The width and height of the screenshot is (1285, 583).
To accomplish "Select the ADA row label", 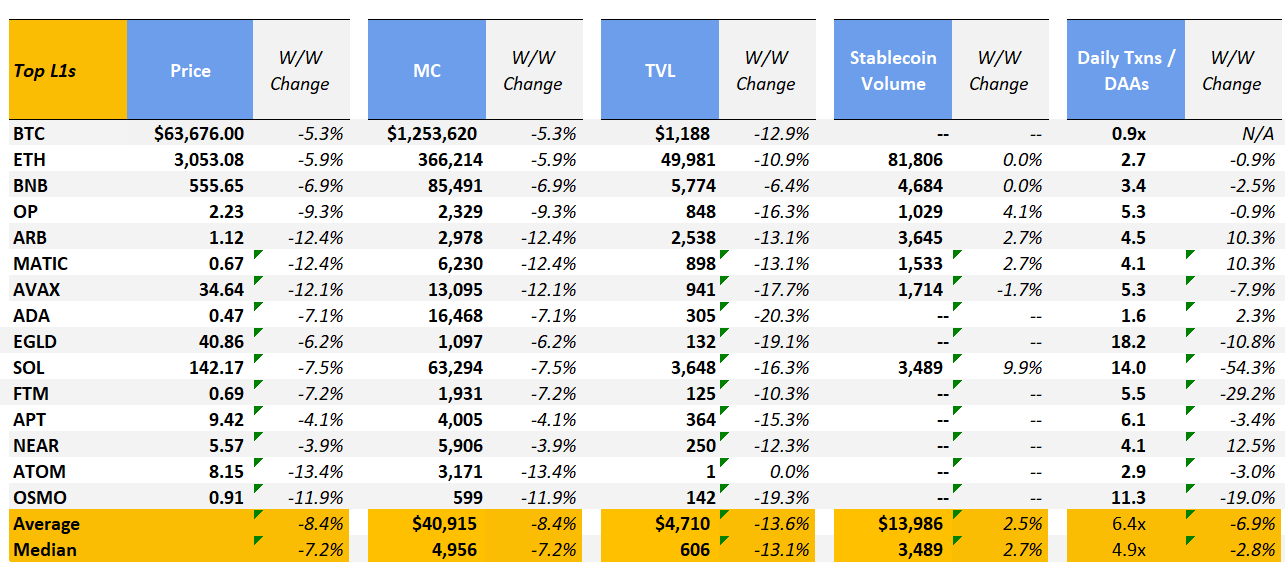I will pos(30,315).
